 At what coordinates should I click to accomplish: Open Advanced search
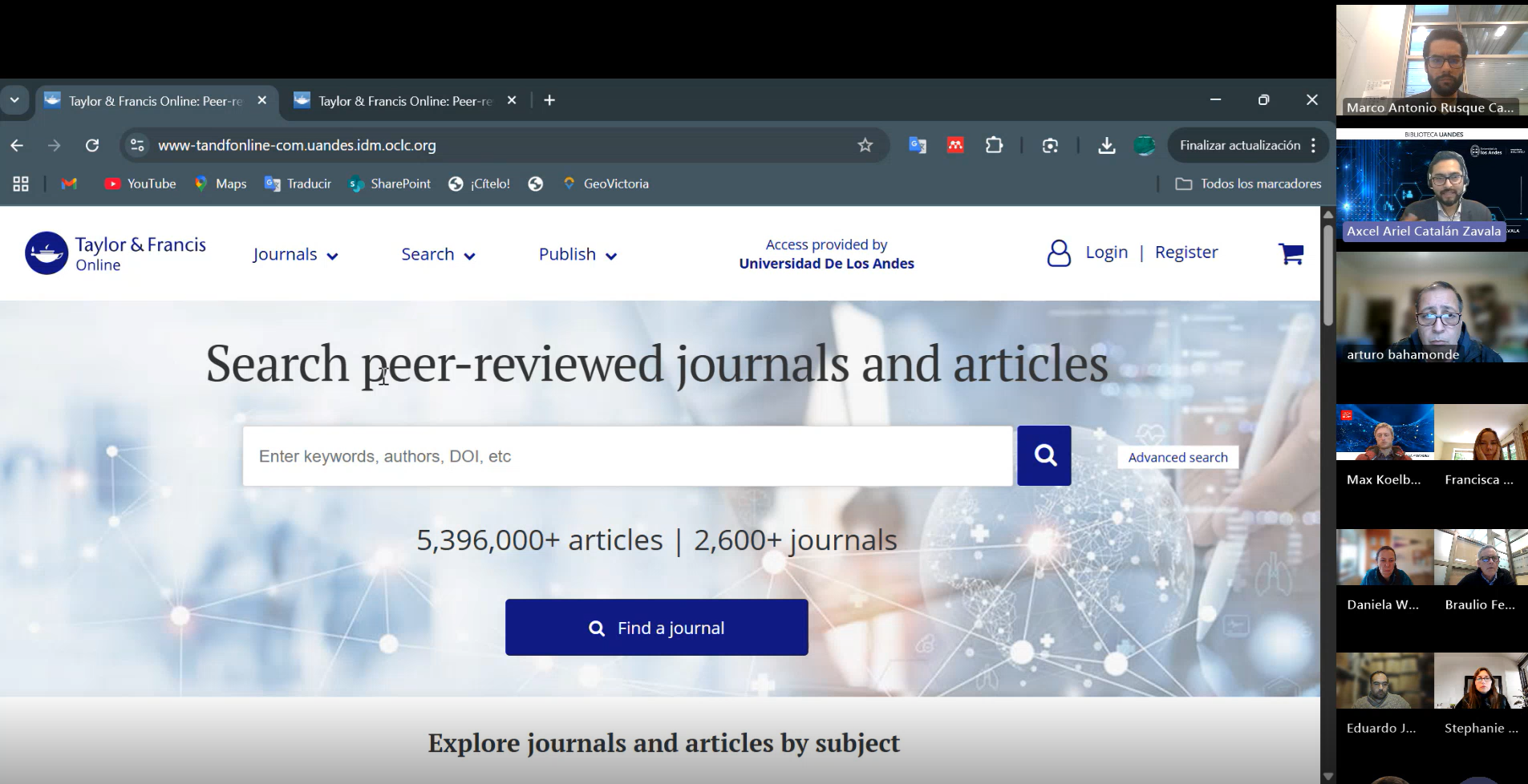(1177, 457)
